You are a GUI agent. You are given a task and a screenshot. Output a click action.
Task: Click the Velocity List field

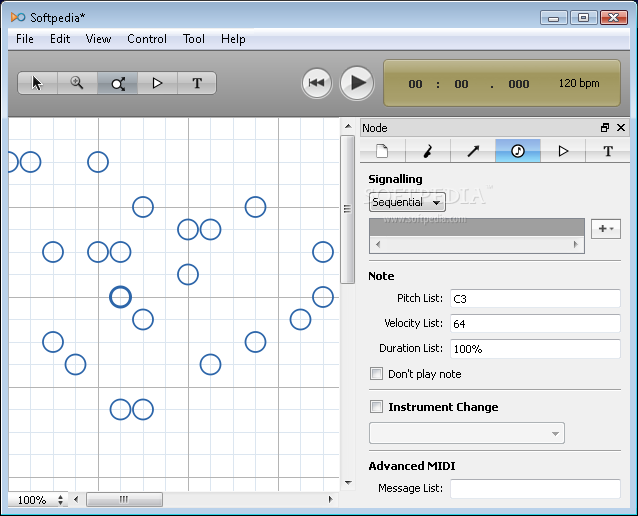tap(535, 324)
